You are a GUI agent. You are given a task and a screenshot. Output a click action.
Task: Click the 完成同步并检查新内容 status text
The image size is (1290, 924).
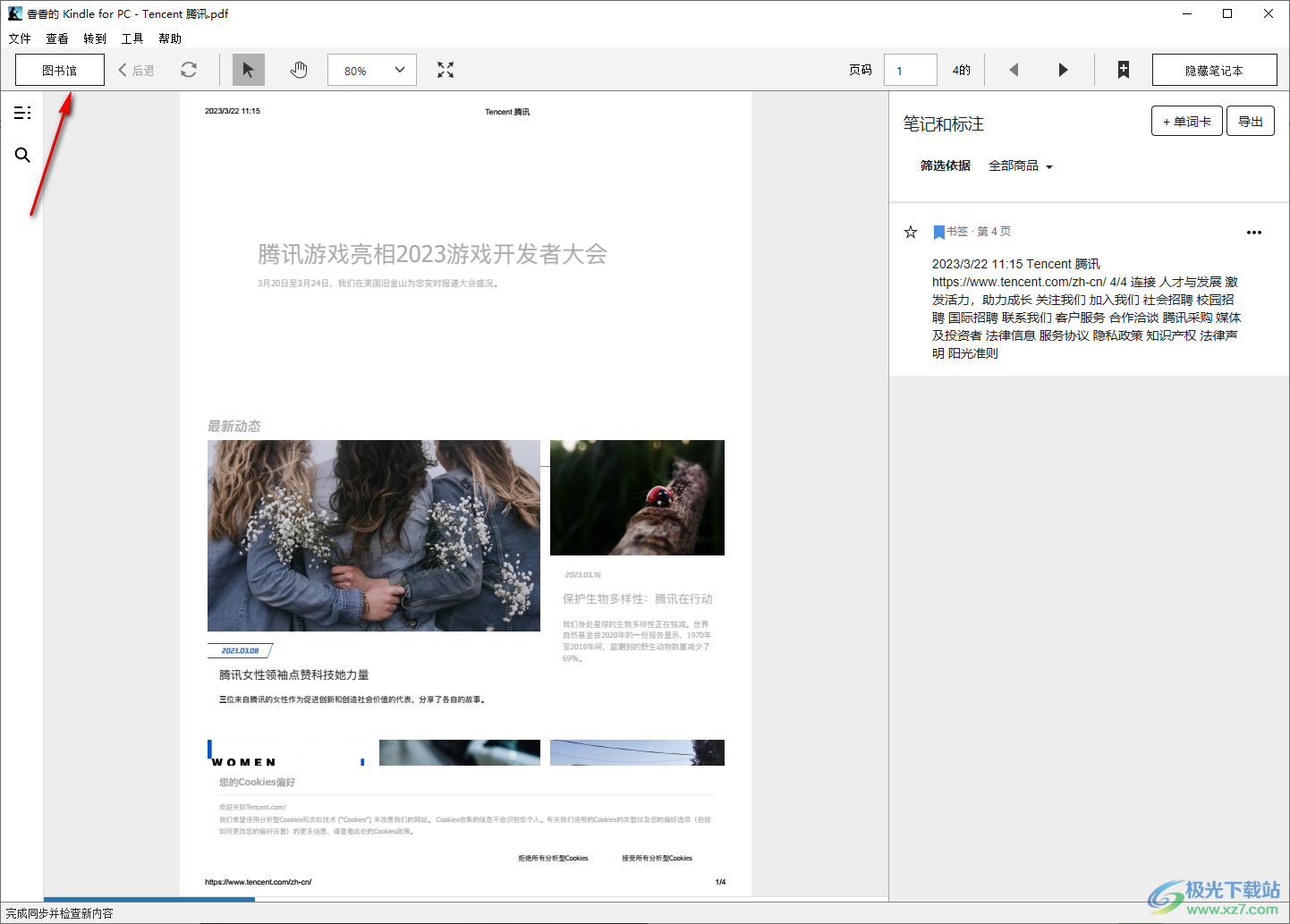(x=60, y=913)
